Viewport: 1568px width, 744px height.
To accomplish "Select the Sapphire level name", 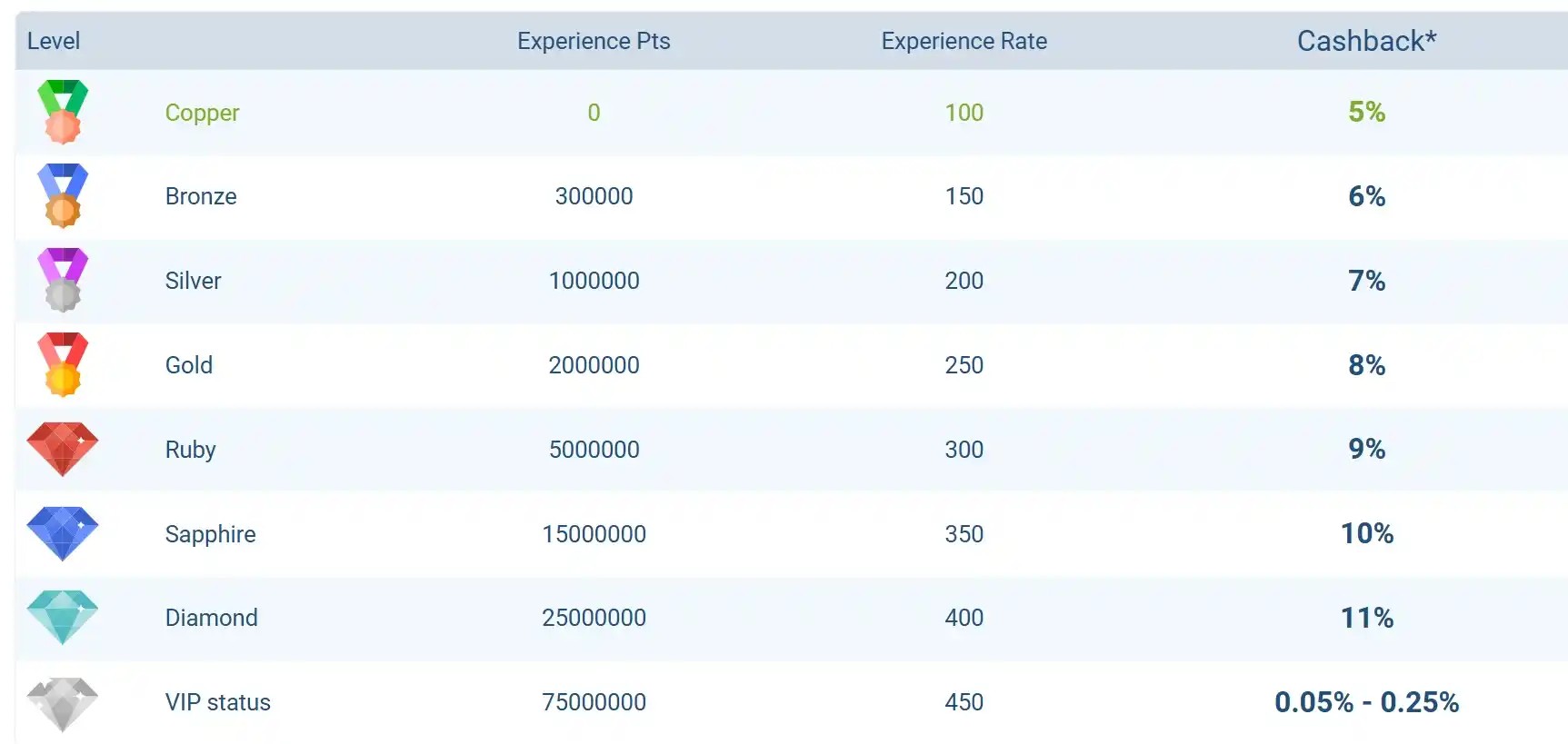I will click(210, 534).
